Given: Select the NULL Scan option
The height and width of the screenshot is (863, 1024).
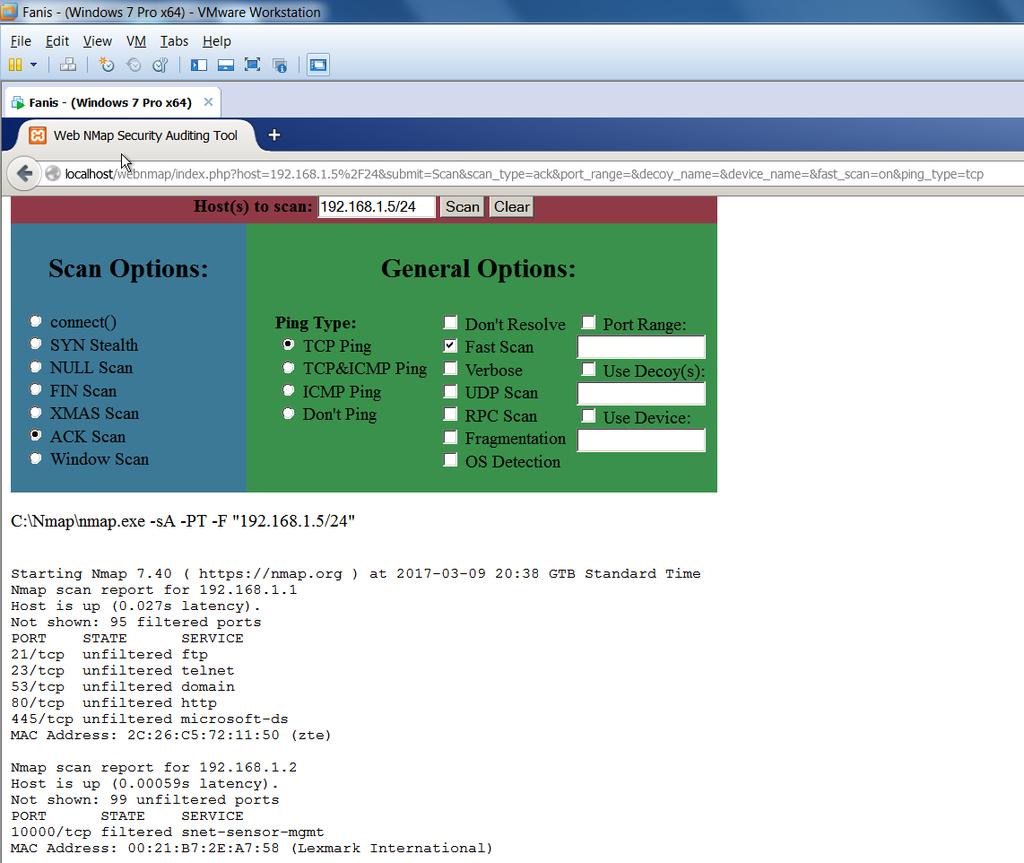Looking at the screenshot, I should tap(36, 366).
